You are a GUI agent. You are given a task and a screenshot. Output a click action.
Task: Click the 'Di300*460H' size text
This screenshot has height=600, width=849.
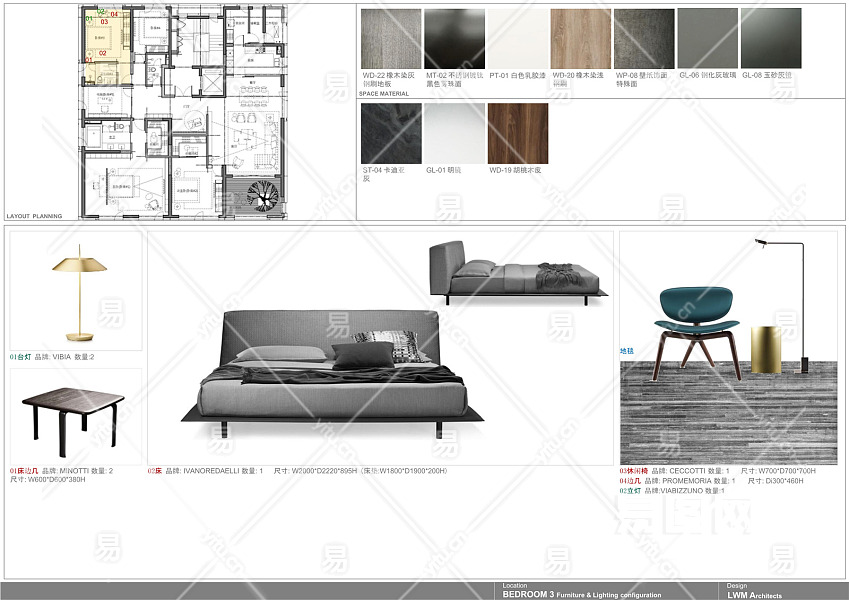tap(785, 481)
